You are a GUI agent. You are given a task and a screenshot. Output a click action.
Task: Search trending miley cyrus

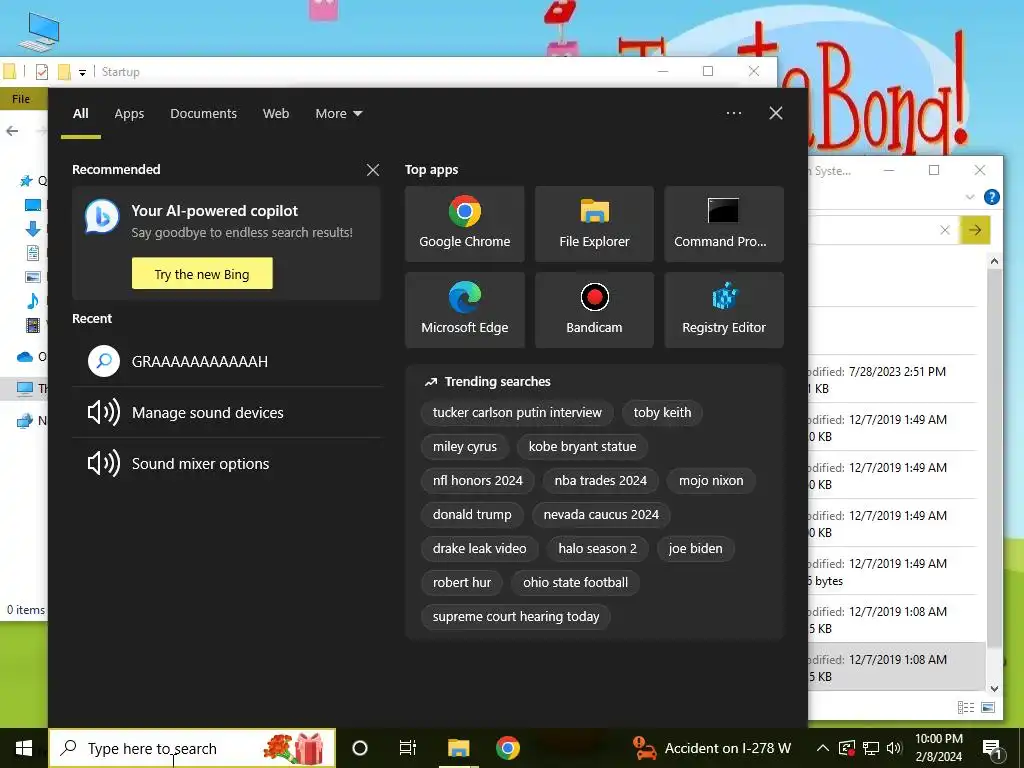tap(464, 446)
